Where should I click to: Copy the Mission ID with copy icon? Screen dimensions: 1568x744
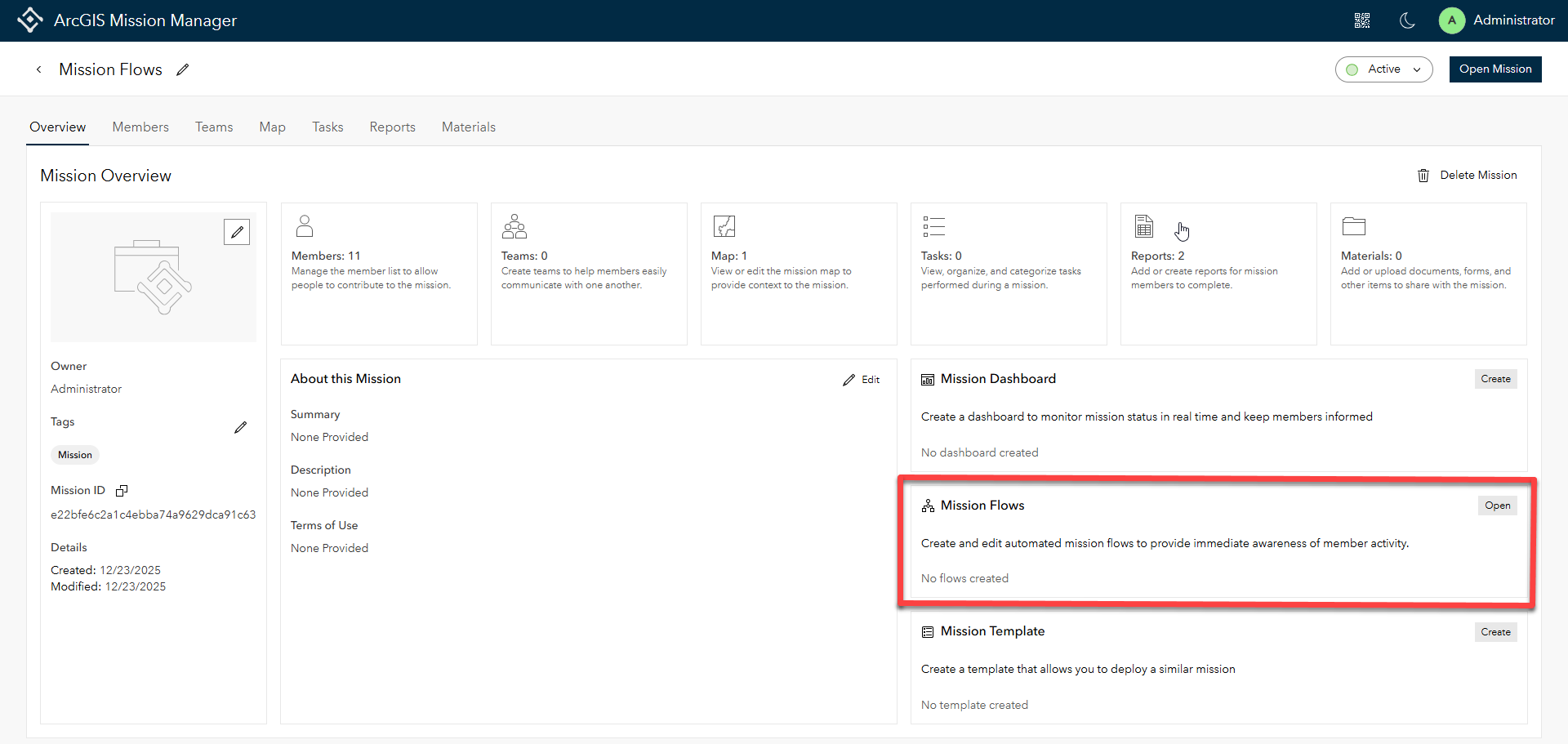(x=122, y=491)
